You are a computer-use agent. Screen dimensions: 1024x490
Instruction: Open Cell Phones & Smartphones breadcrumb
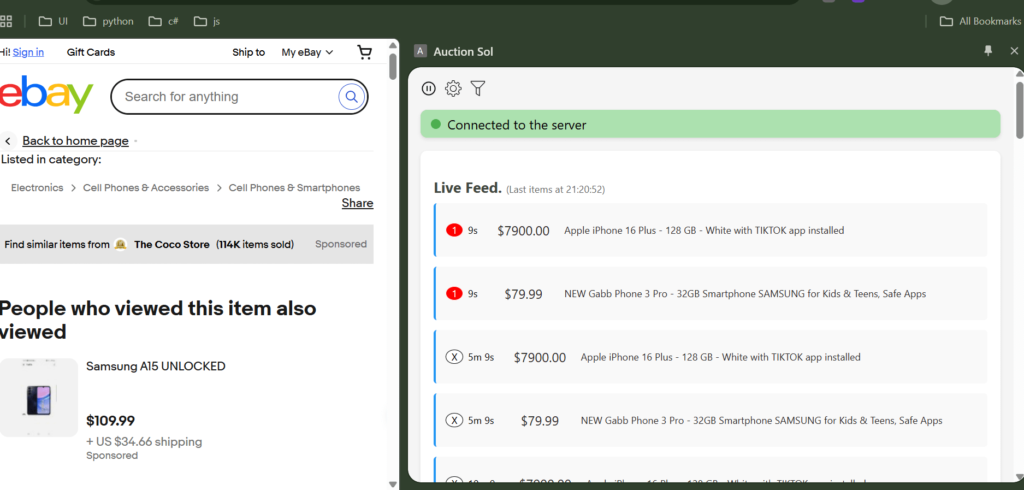coord(294,188)
